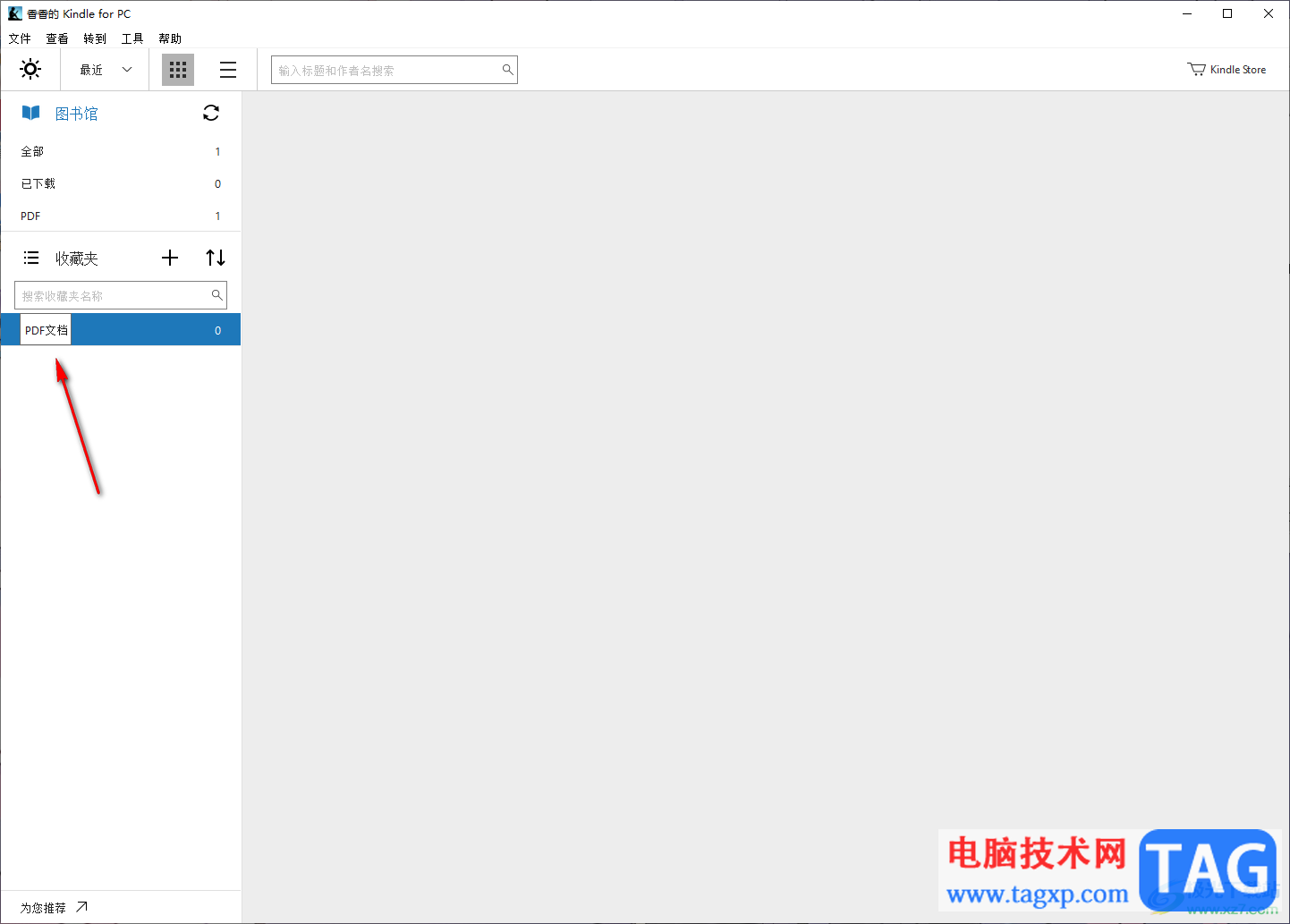Image resolution: width=1290 pixels, height=924 pixels.
Task: Select the 全部 library filter
Action: coord(121,151)
